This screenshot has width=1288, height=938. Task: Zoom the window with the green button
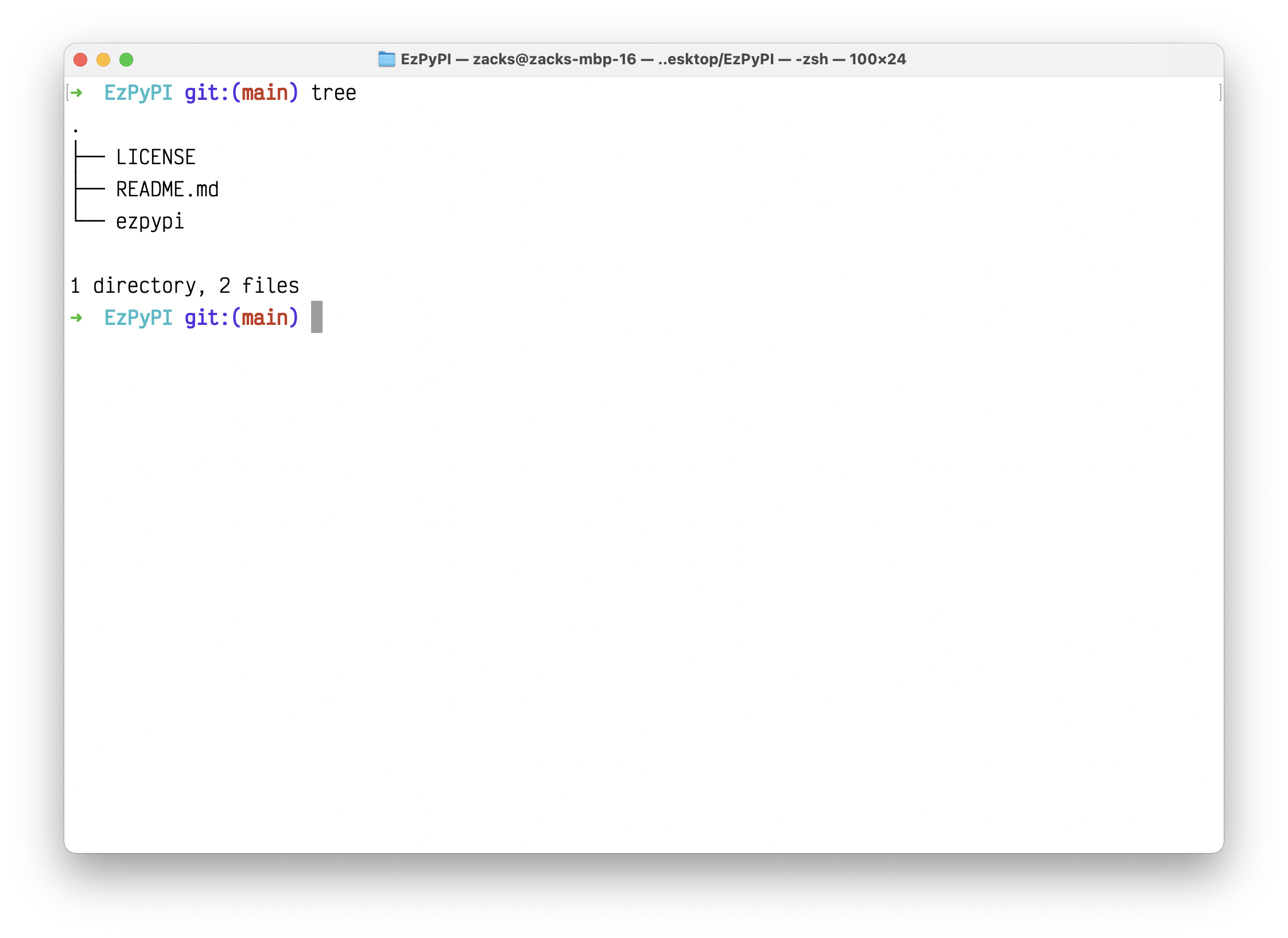pyautogui.click(x=126, y=60)
